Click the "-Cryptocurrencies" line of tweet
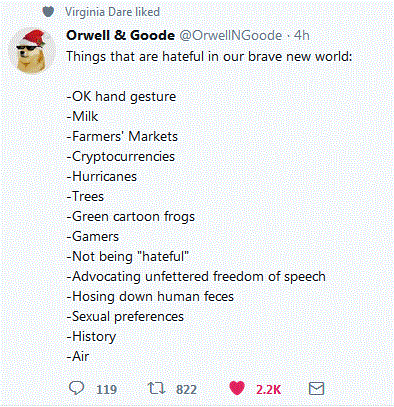 (x=121, y=157)
